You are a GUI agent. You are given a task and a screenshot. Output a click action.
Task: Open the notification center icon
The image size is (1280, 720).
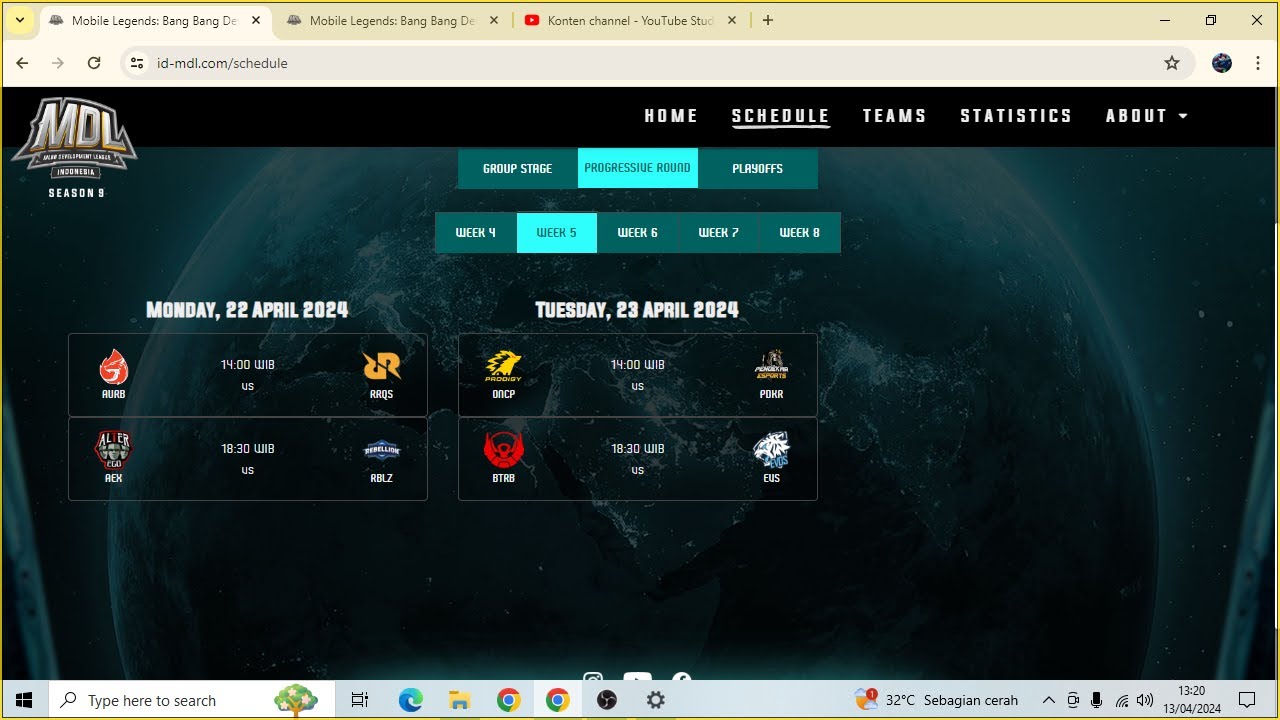[x=1247, y=700]
